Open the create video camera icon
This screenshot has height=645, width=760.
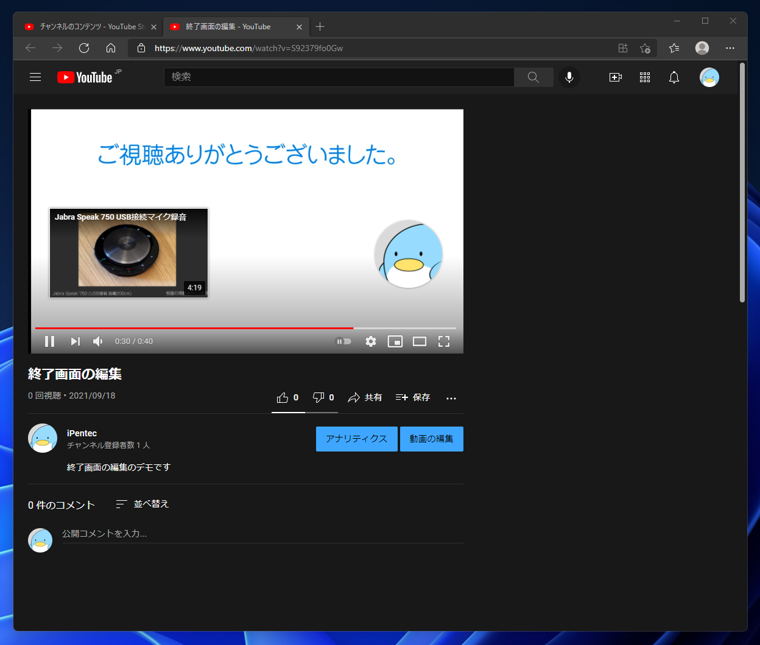tap(615, 78)
